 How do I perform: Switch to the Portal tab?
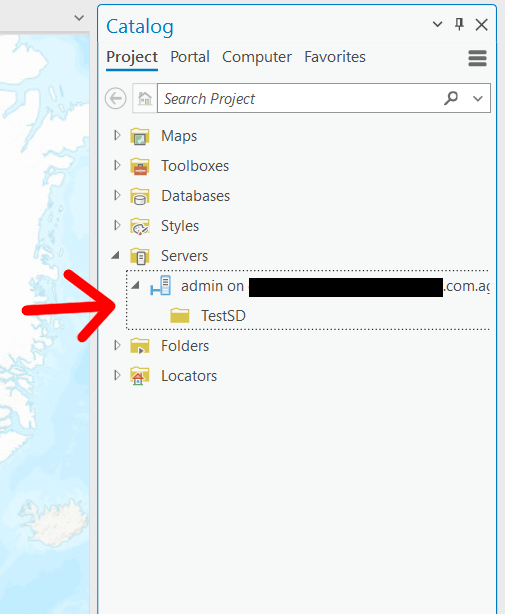(x=190, y=57)
